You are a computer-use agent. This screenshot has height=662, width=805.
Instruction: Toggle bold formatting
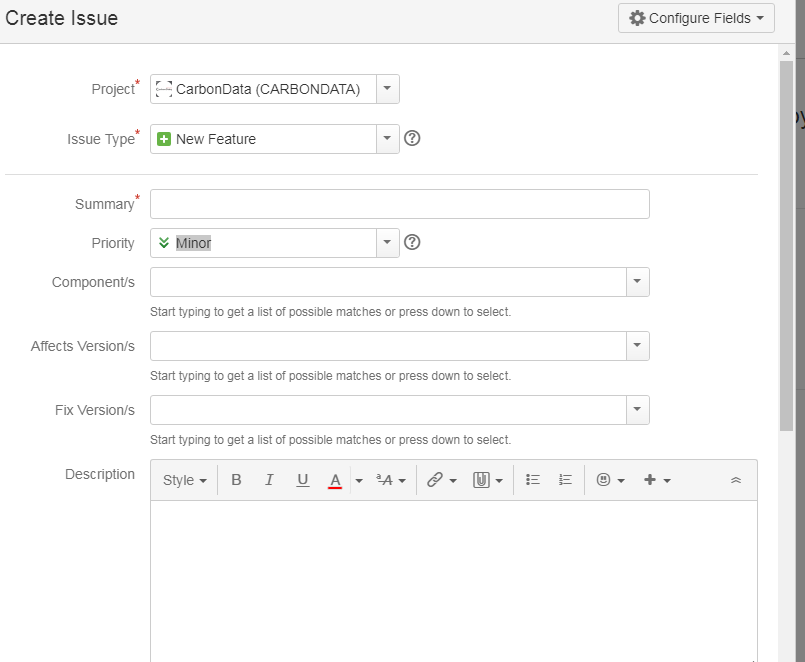coord(236,480)
